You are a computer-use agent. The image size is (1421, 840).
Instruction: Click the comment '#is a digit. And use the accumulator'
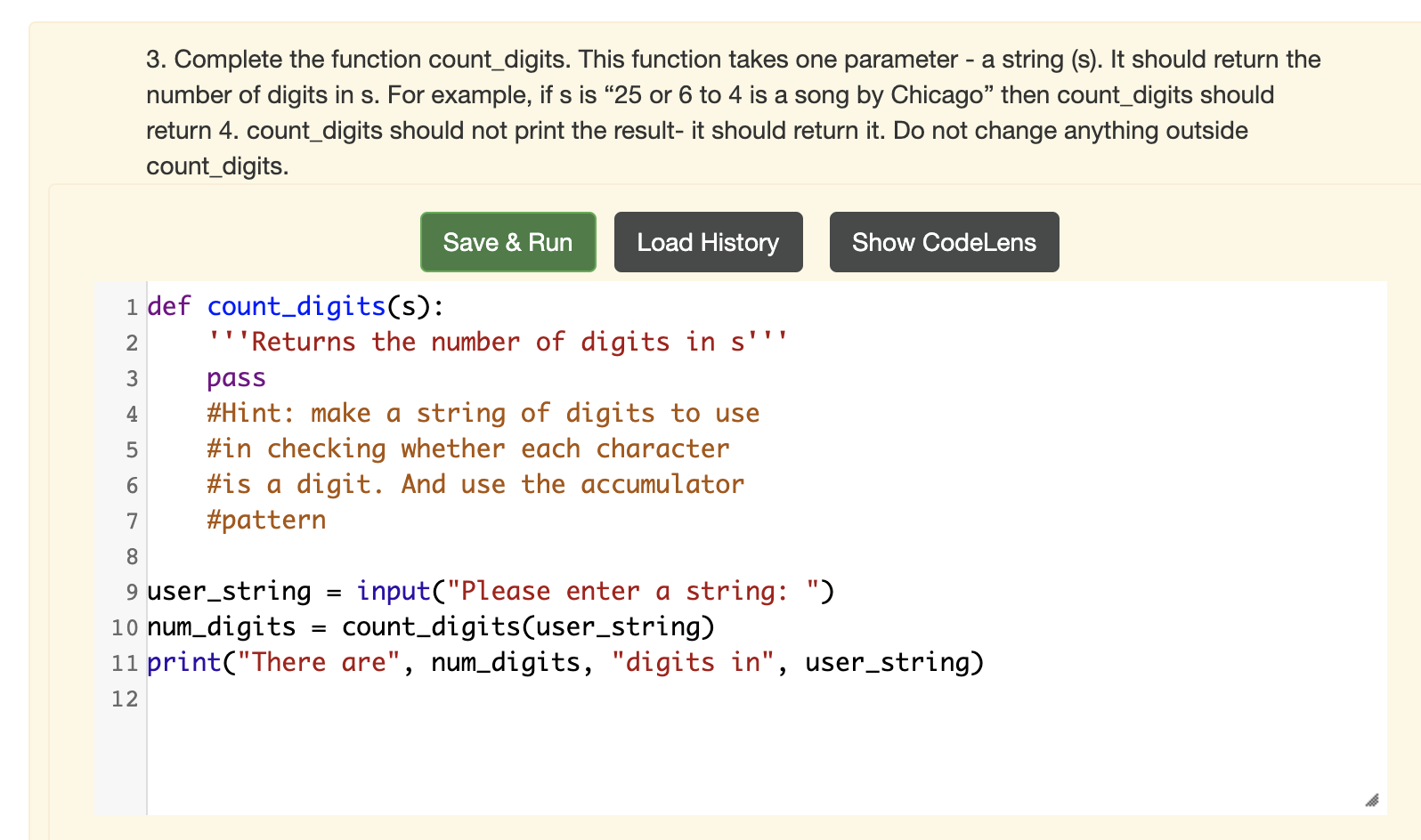tap(475, 484)
